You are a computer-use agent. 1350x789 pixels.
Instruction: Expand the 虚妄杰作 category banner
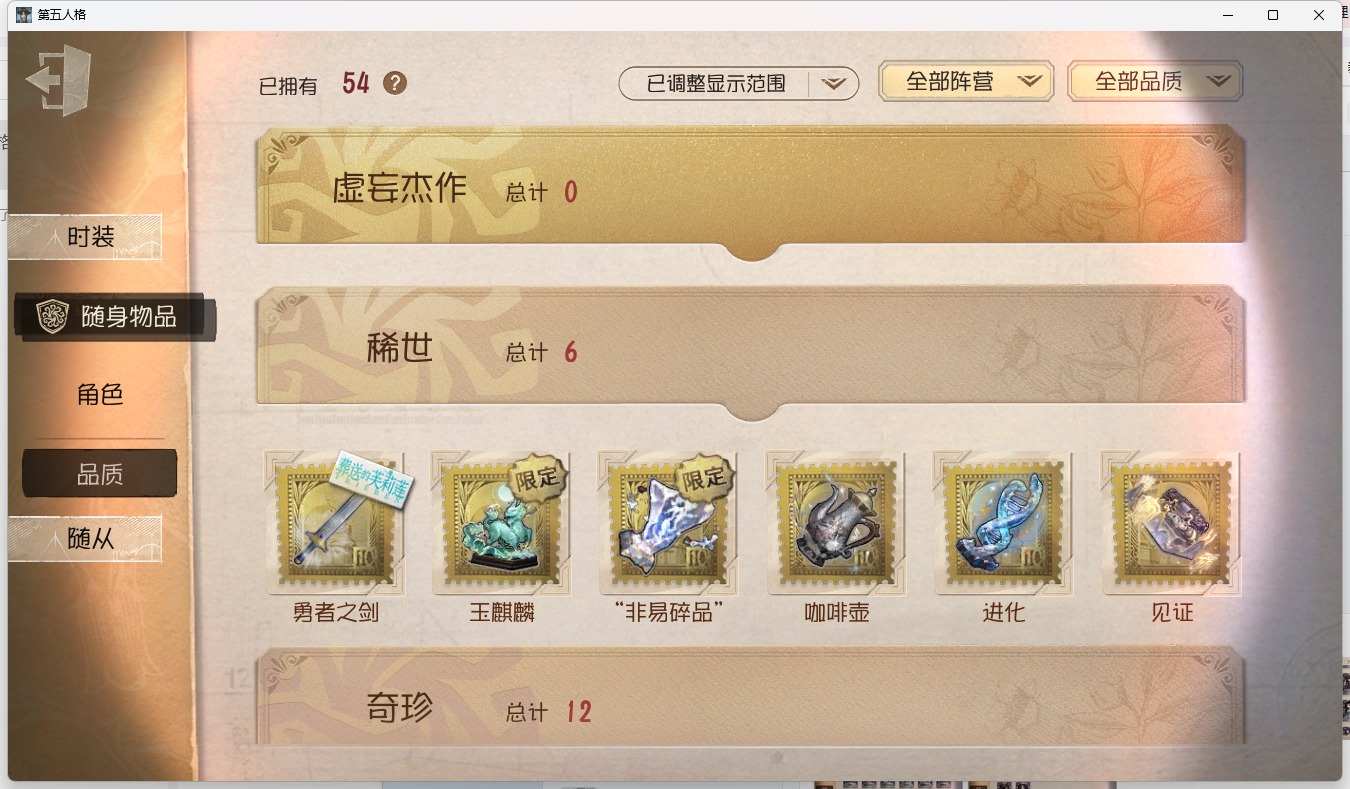(x=751, y=189)
